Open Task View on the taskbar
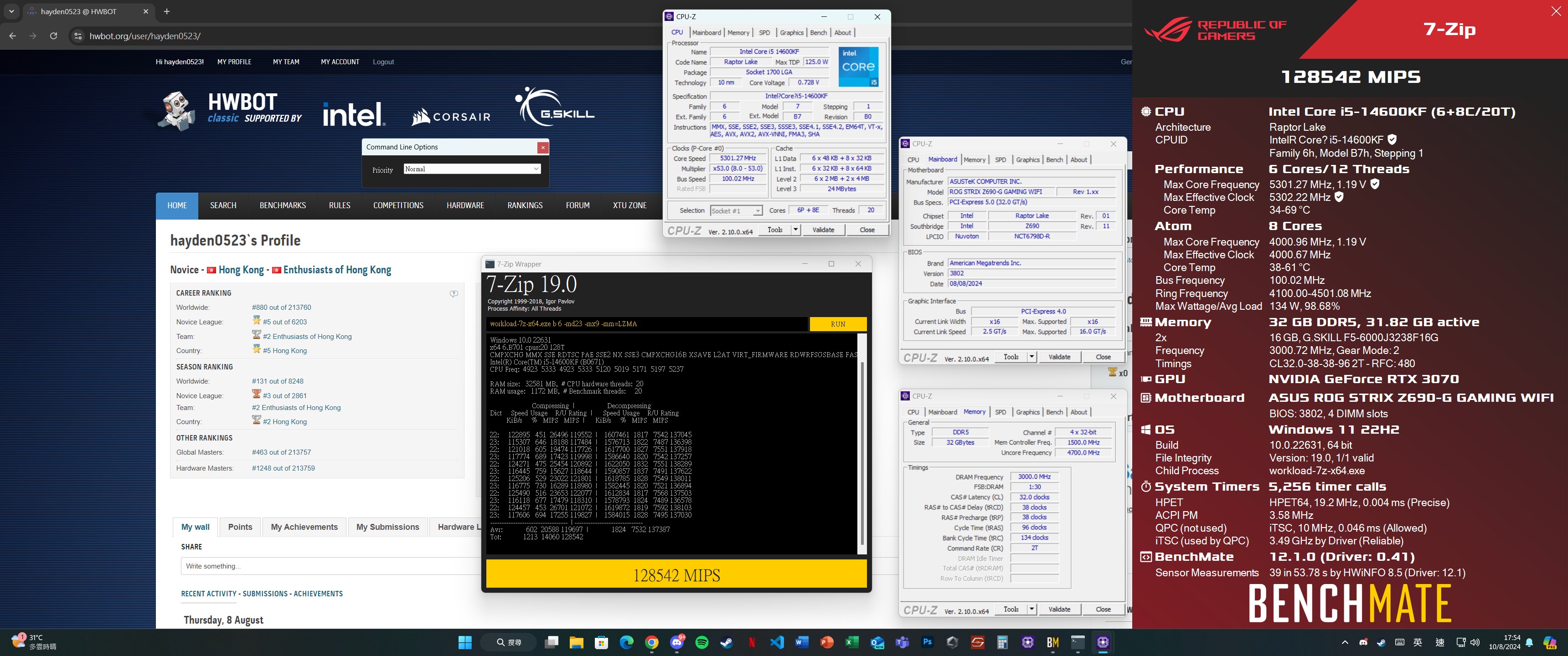Screen dimensions: 1568x656 pyautogui.click(x=552, y=642)
